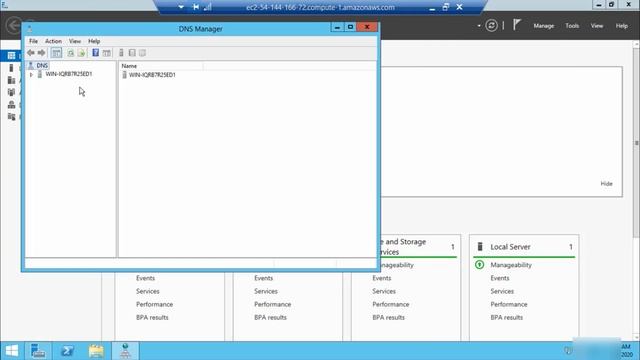Viewport: 640px width, 360px height.
Task: Select Local Server icon in Server Manager sidebar
Action: click(x=11, y=68)
